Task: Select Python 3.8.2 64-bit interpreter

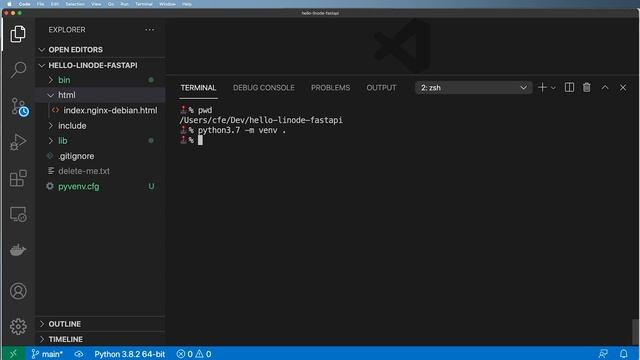Action: click(x=129, y=354)
